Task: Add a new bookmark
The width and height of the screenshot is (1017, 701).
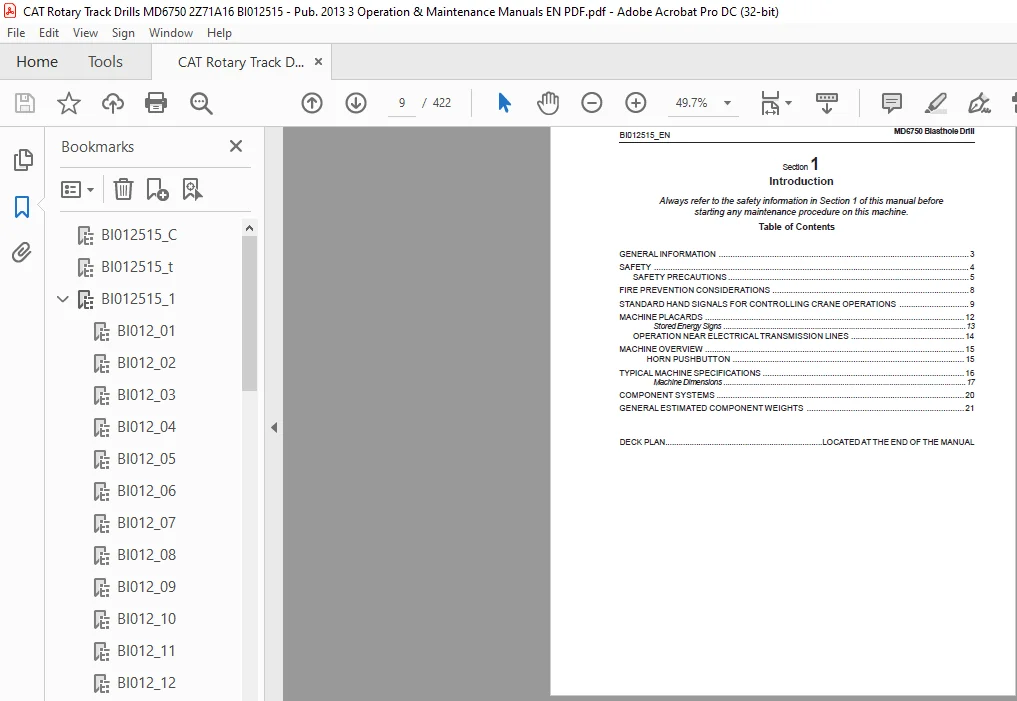Action: [157, 189]
